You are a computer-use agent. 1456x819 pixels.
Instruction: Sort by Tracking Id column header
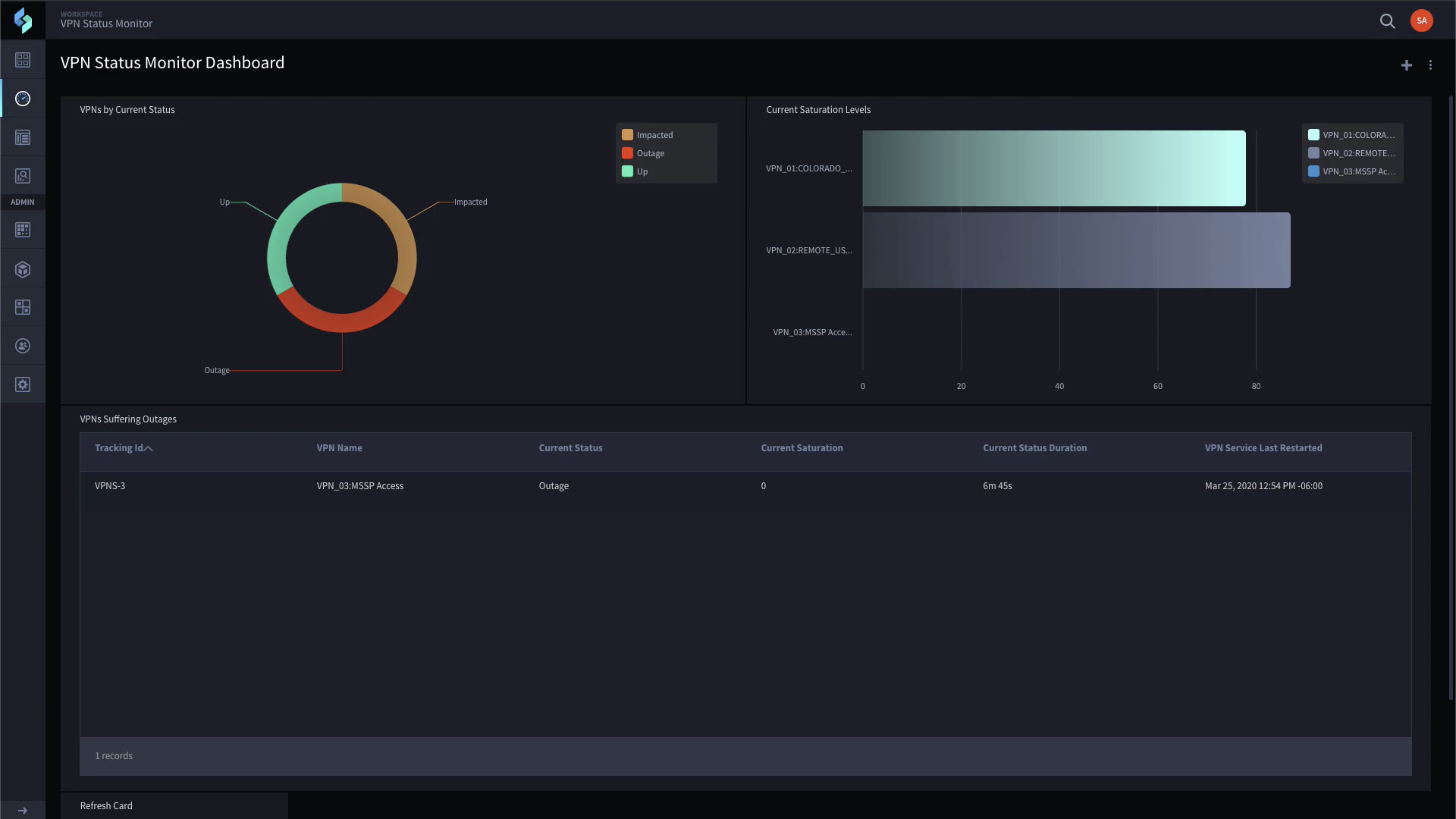pos(119,448)
